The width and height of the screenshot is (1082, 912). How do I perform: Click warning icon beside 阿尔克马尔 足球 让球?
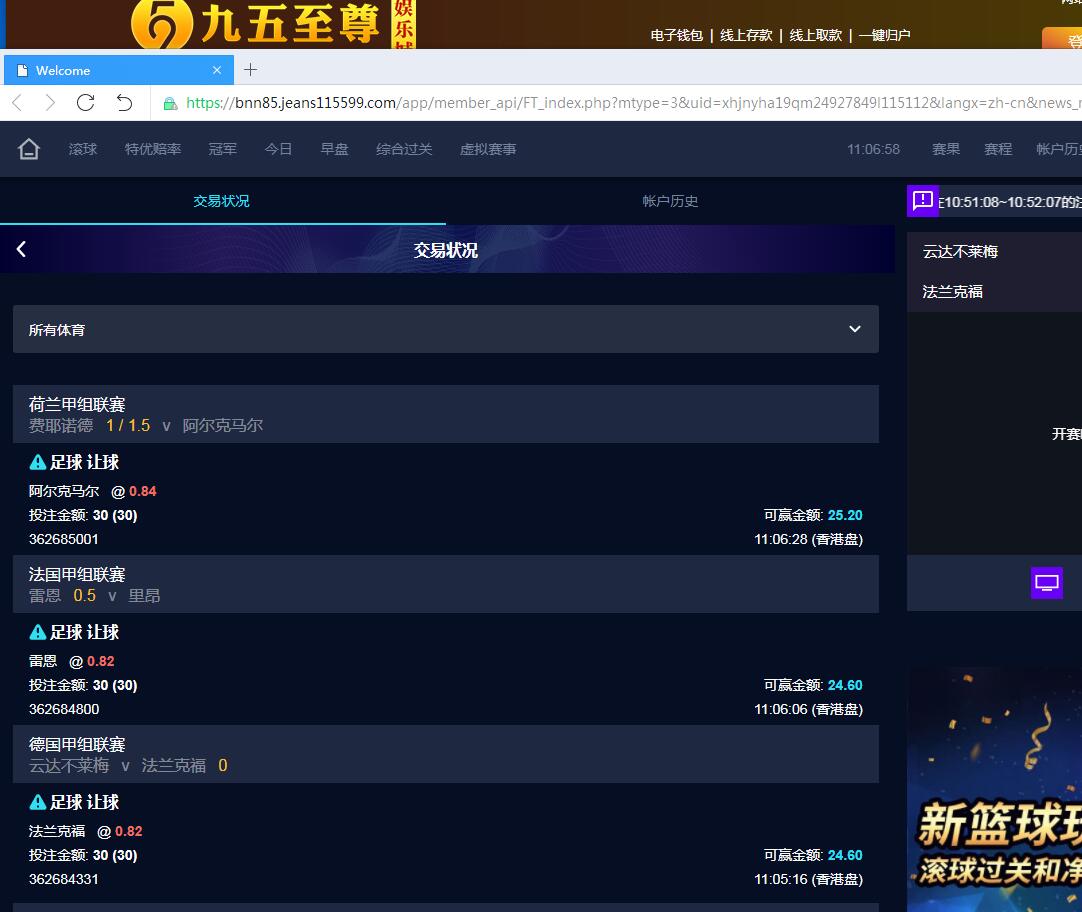point(38,462)
